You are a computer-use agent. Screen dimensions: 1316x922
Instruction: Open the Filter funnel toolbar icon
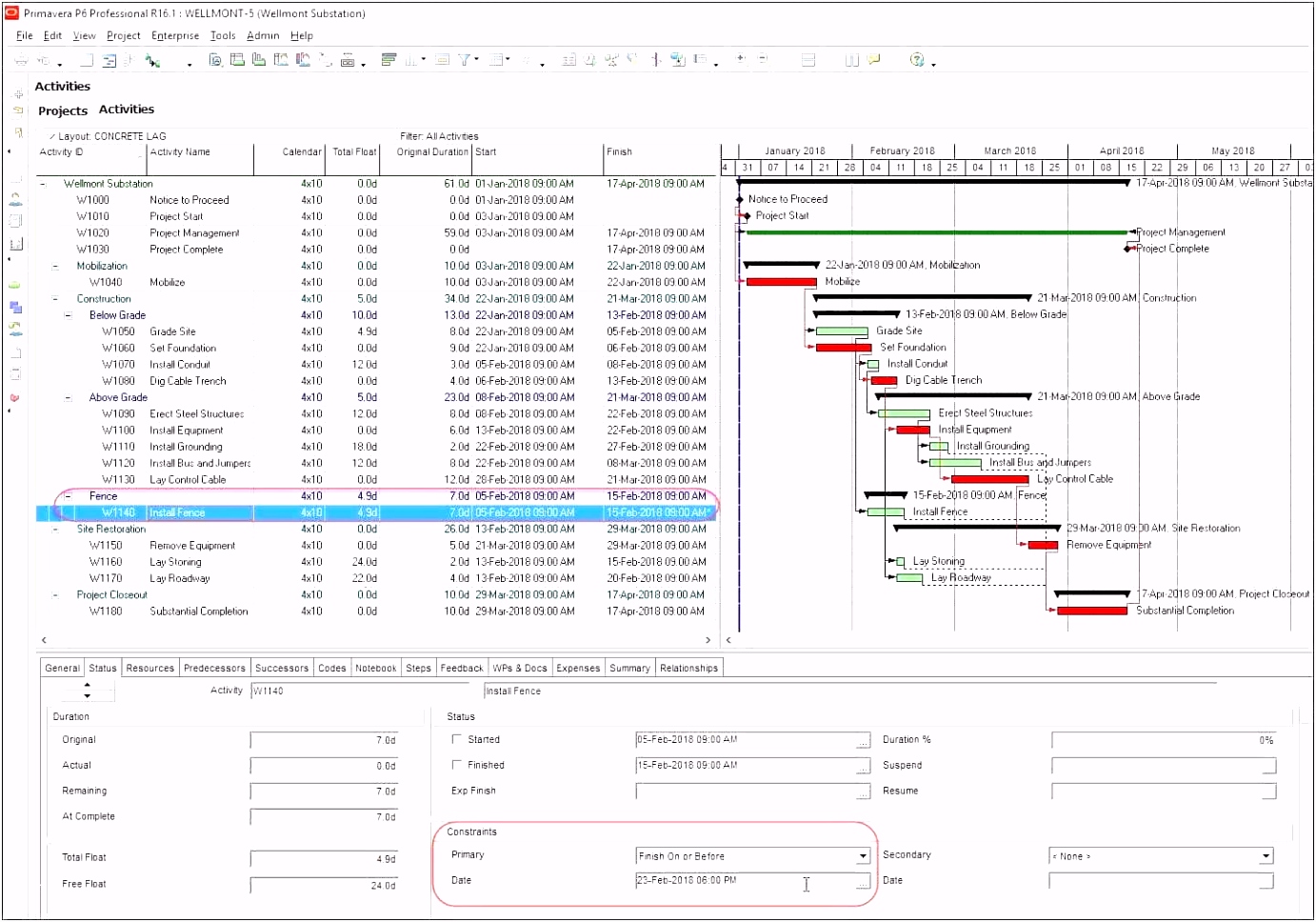464,60
